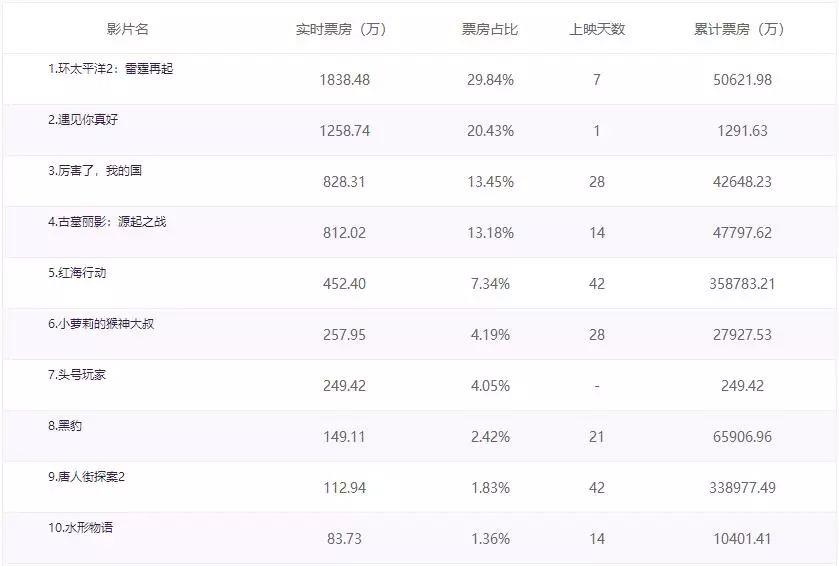Click the film title 黑豹
This screenshot has width=839, height=566.
coord(65,426)
